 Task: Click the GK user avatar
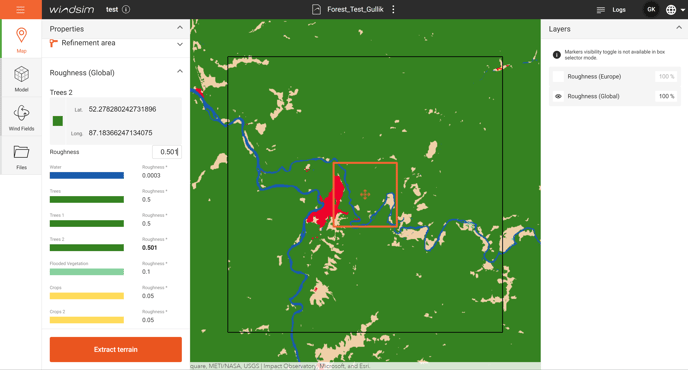(x=651, y=9)
